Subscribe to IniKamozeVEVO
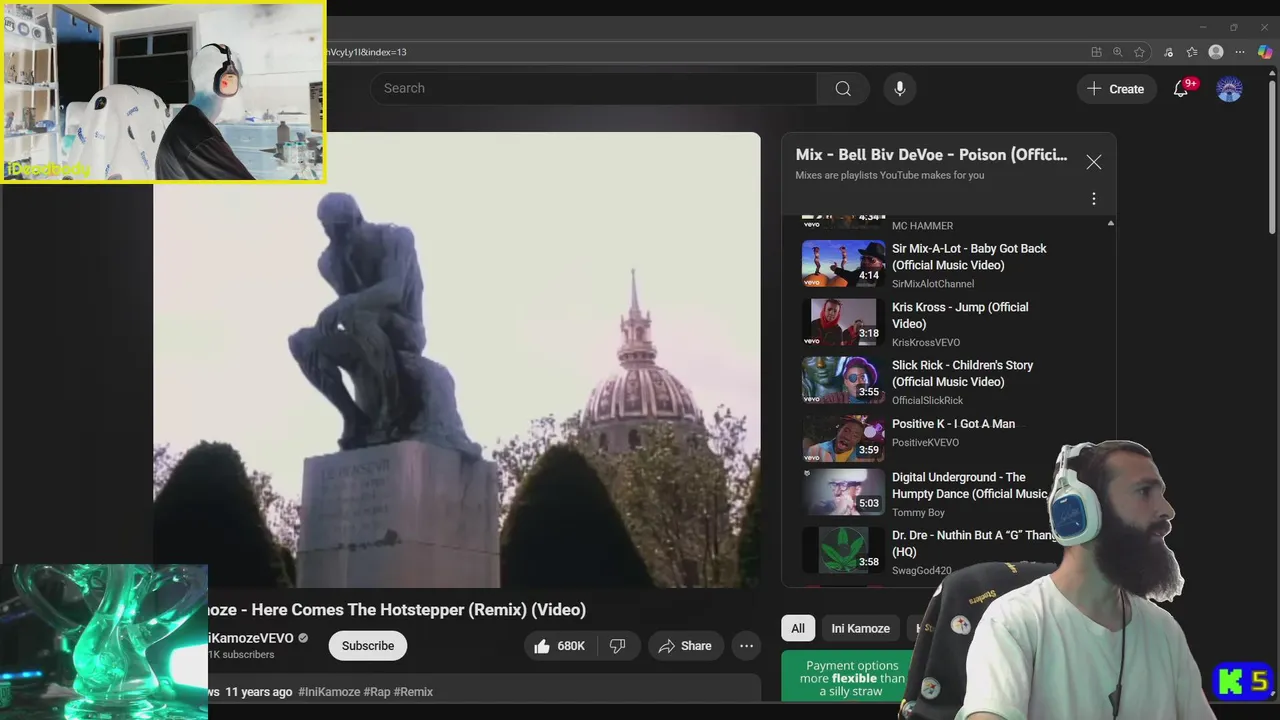This screenshot has width=1280, height=720. click(x=368, y=646)
